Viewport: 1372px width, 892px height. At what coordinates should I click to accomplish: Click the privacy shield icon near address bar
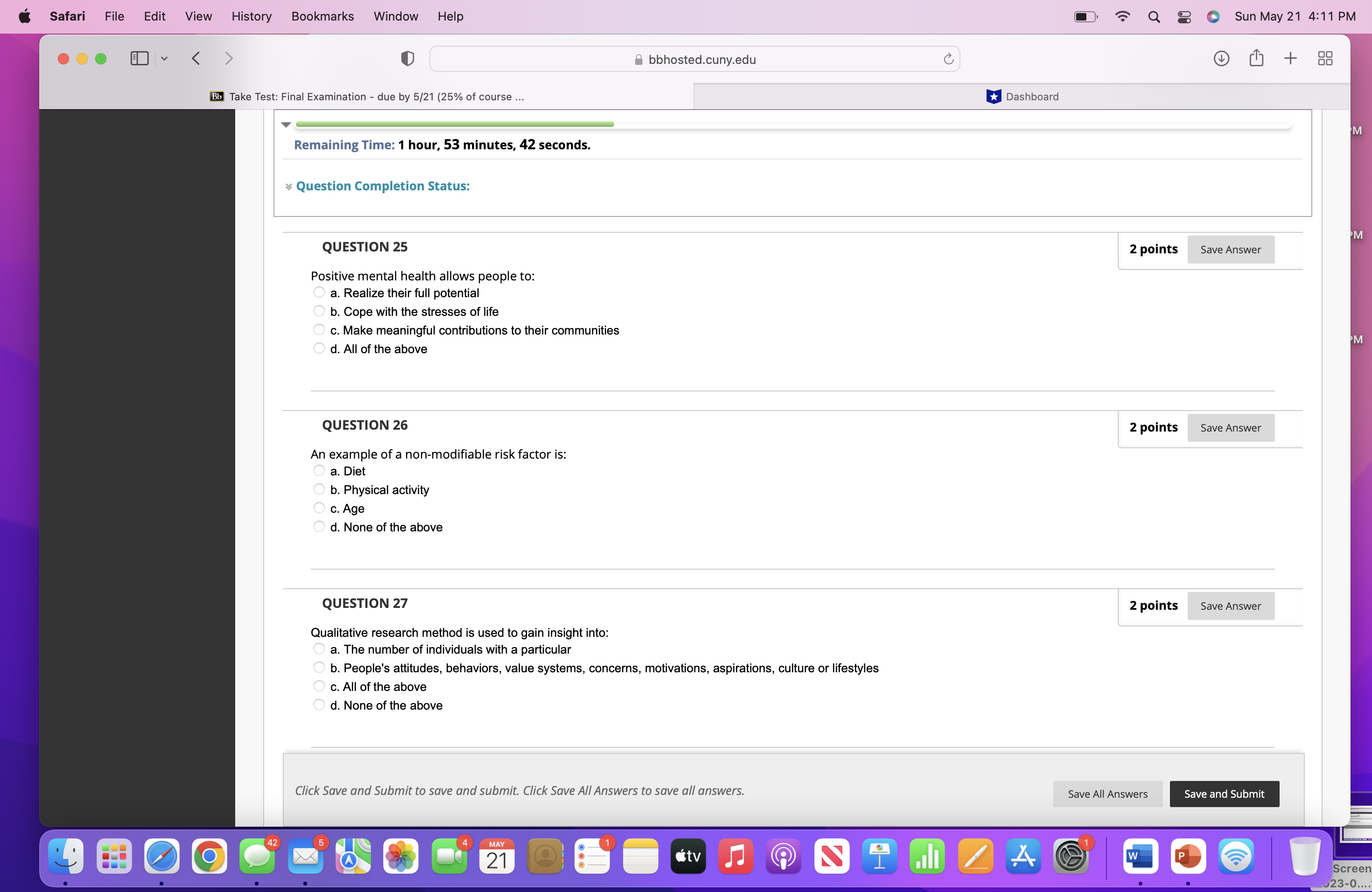[x=407, y=58]
